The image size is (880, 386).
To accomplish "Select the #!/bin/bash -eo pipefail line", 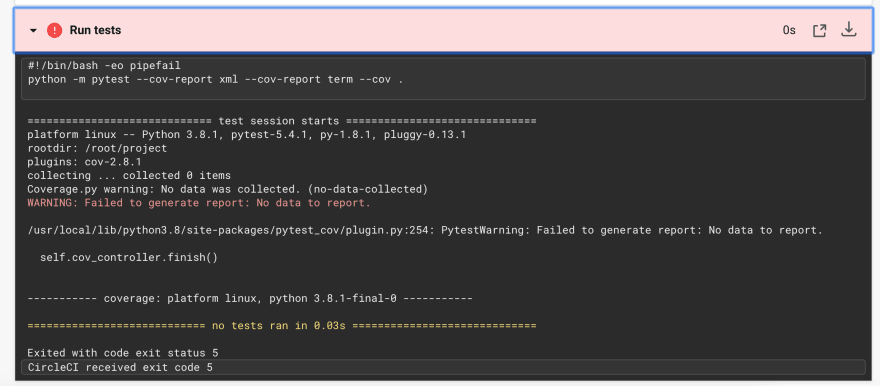I will (104, 66).
